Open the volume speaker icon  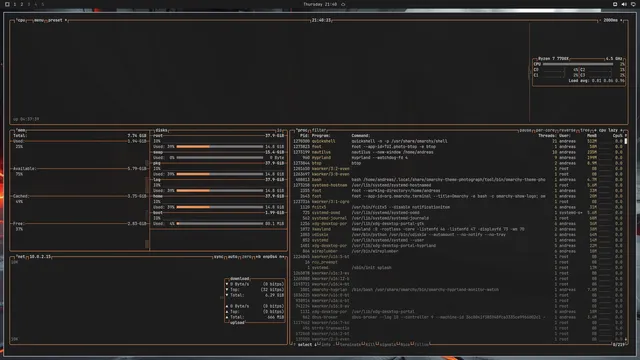pyautogui.click(x=624, y=4)
